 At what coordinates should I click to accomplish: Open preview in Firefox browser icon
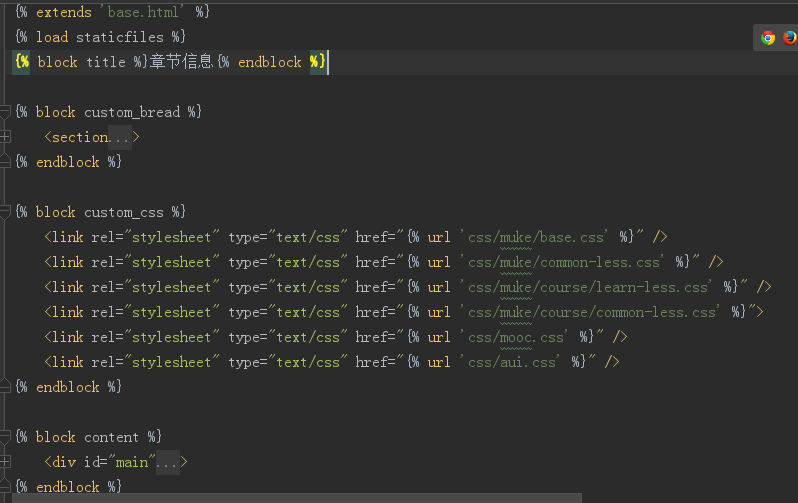(790, 38)
